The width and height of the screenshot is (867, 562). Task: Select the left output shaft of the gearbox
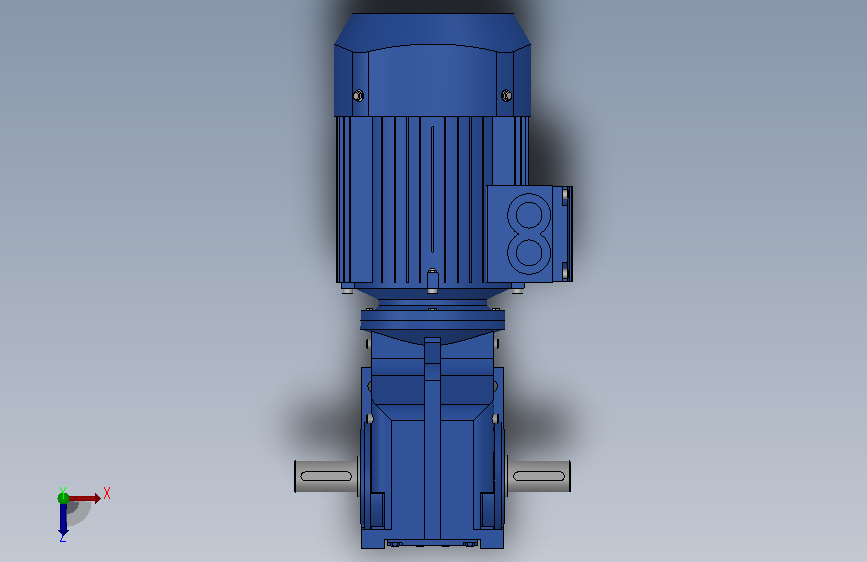[x=326, y=476]
